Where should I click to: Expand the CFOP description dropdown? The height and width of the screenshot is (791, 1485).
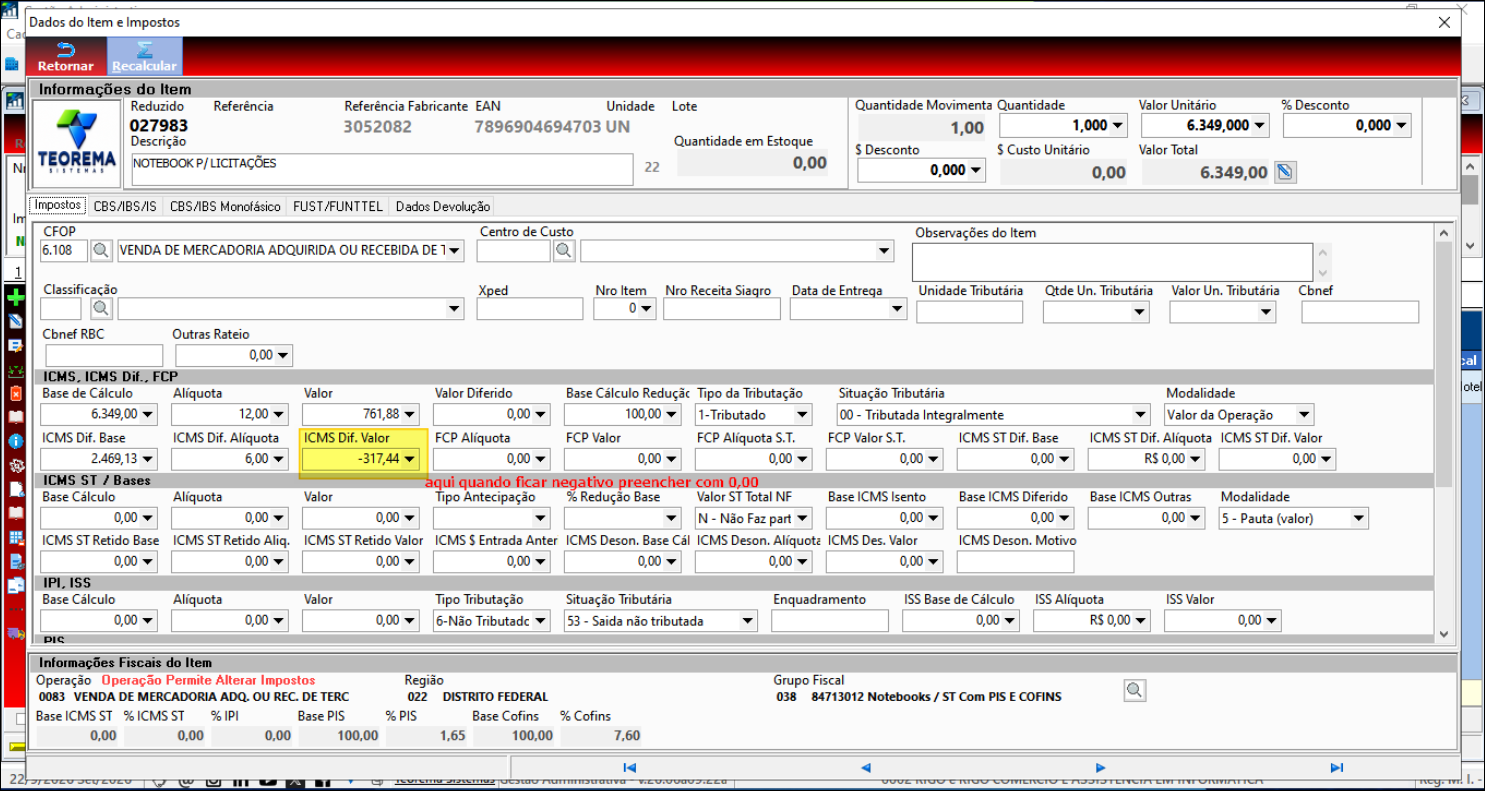tap(455, 251)
